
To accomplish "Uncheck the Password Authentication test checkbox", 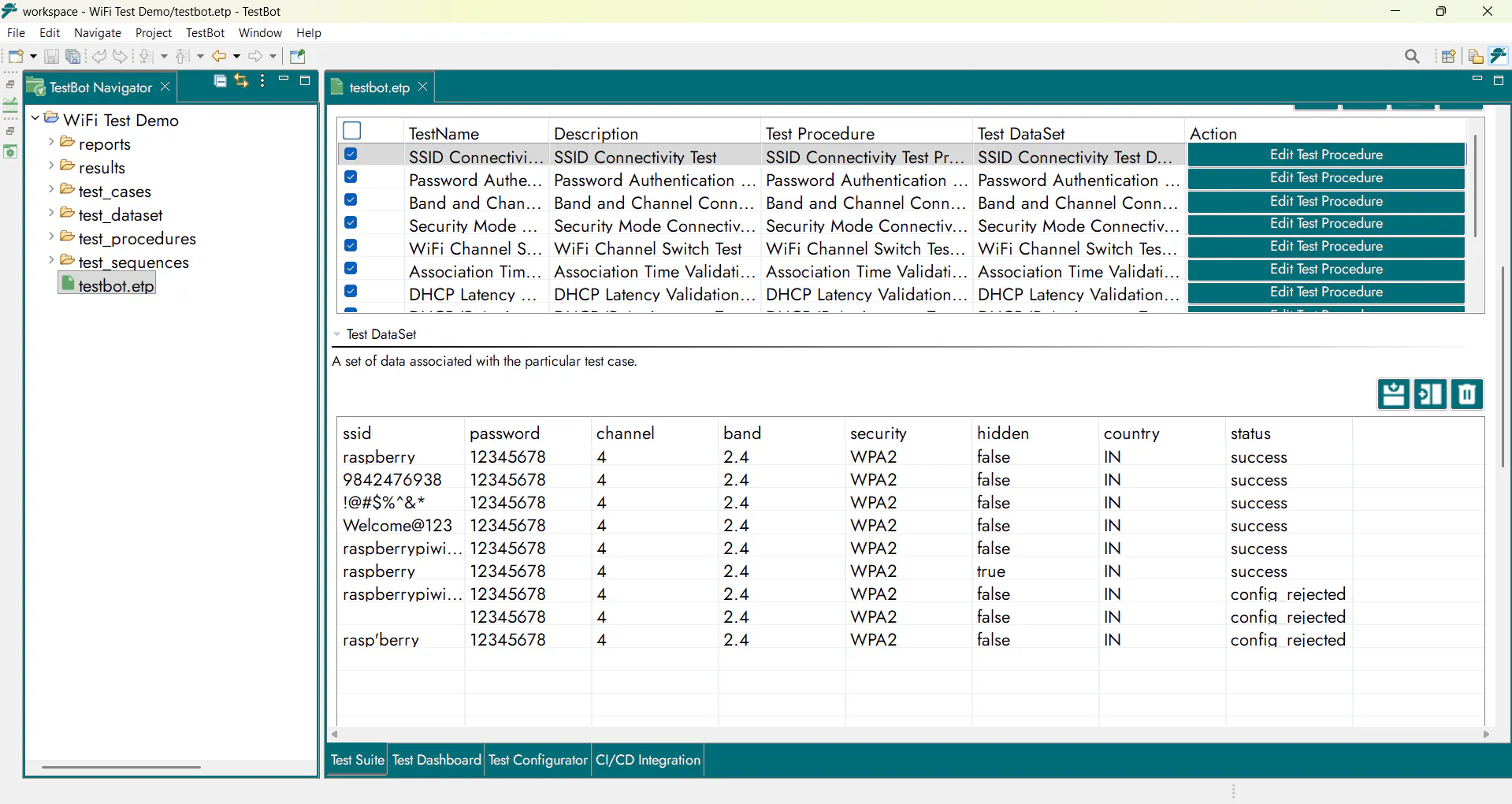I will coord(351,177).
